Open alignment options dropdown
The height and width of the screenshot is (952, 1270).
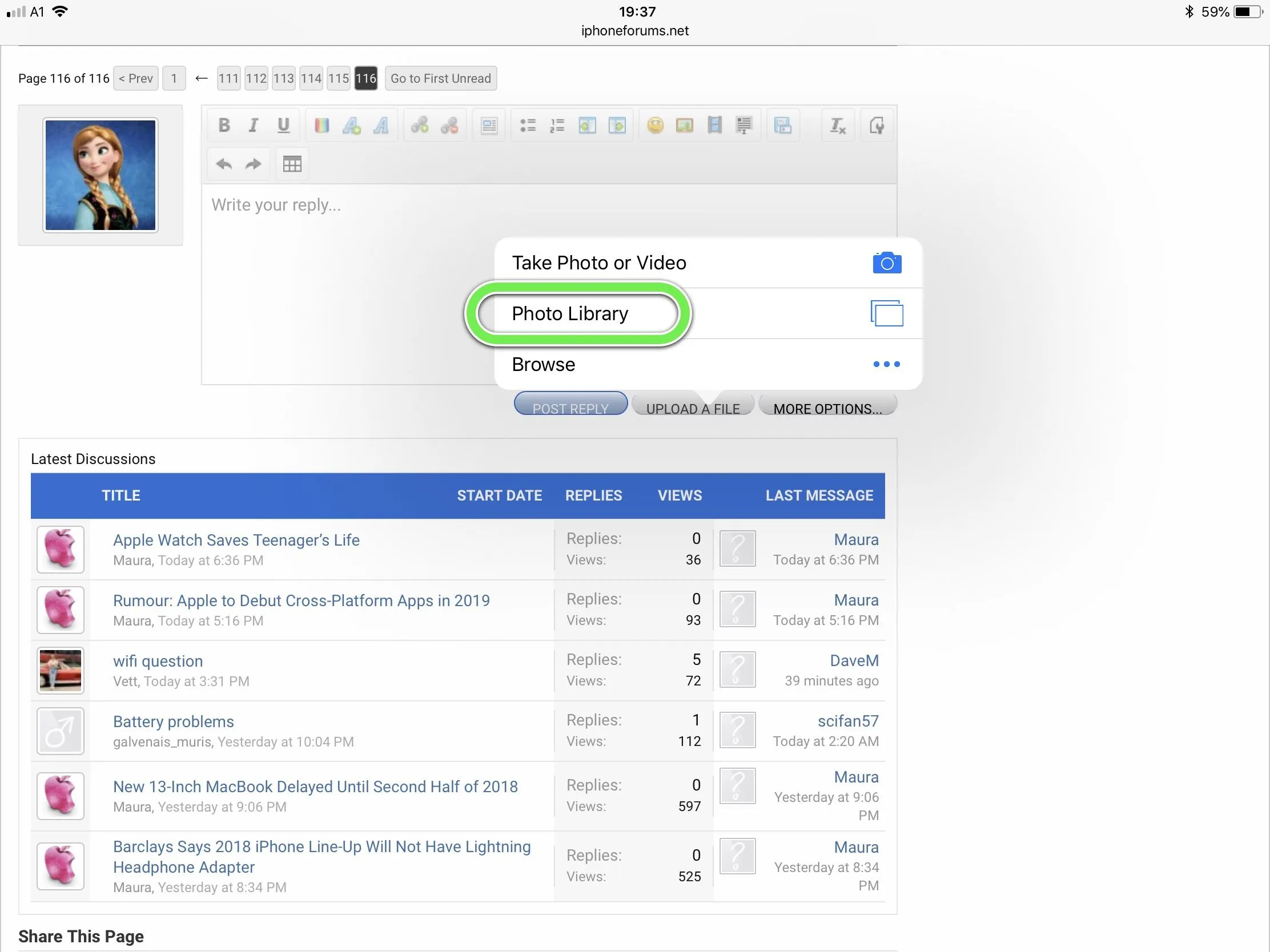489,125
